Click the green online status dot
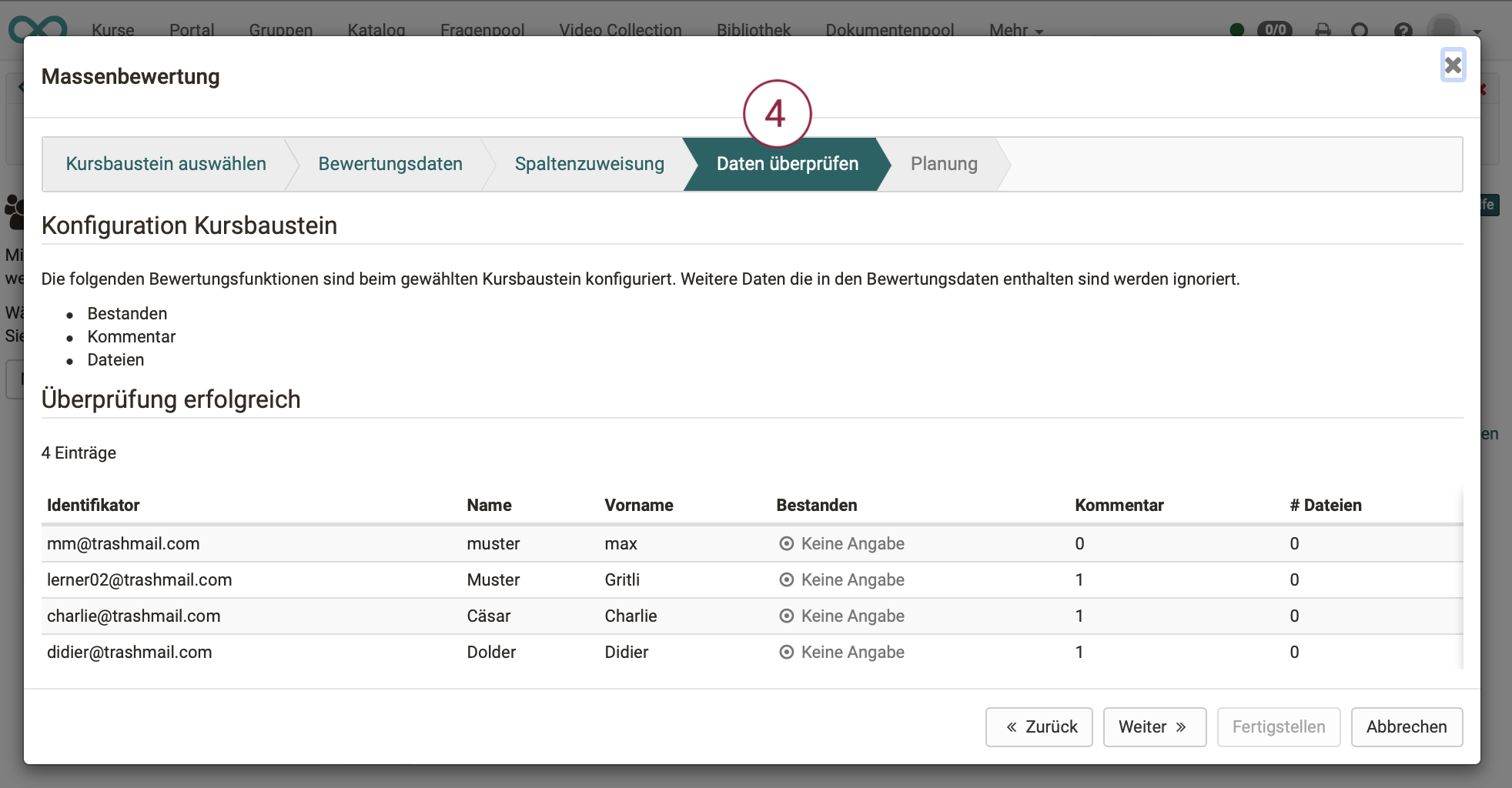The height and width of the screenshot is (788, 1512). (1237, 30)
